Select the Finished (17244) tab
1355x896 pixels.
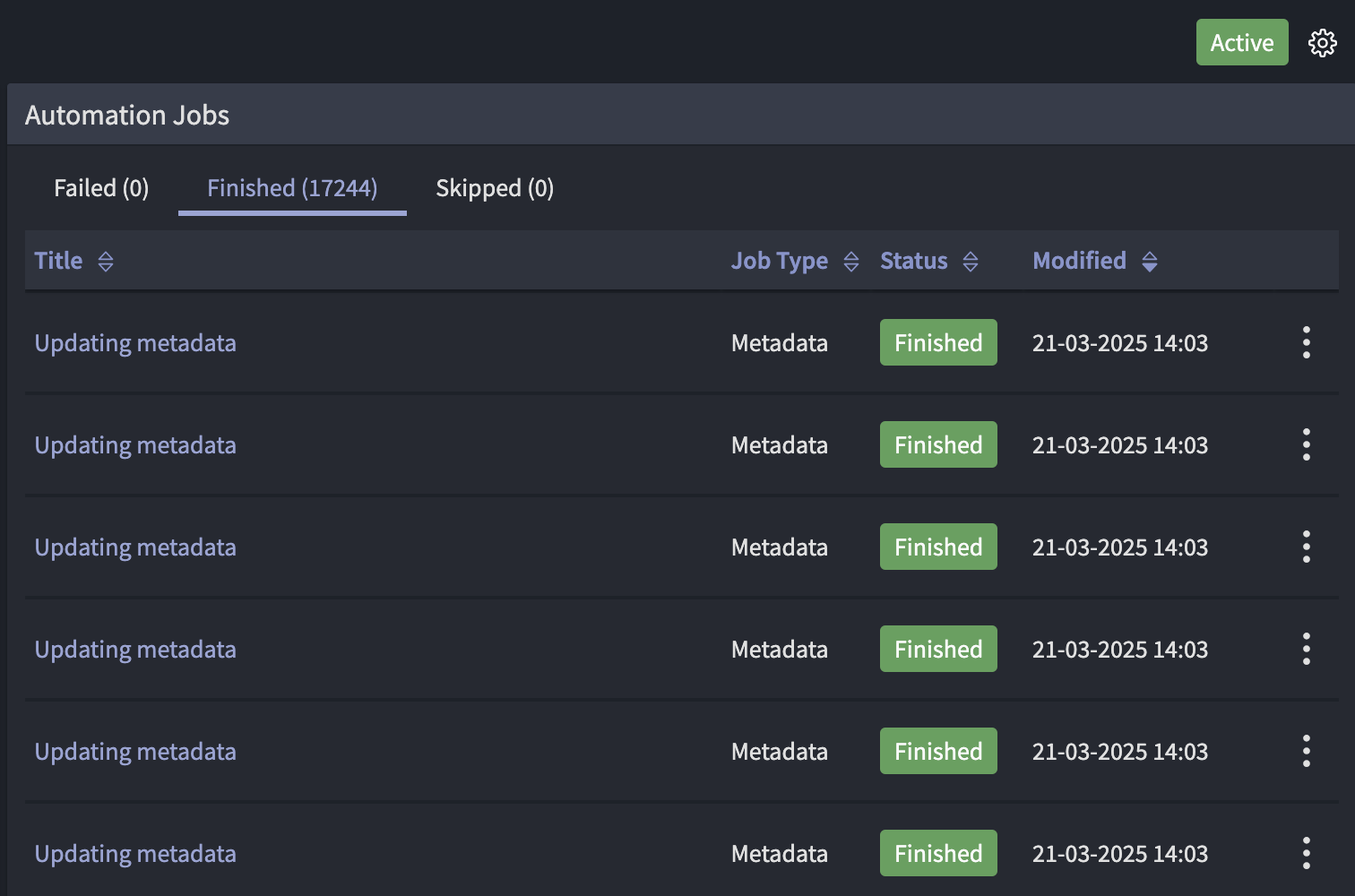coord(292,188)
